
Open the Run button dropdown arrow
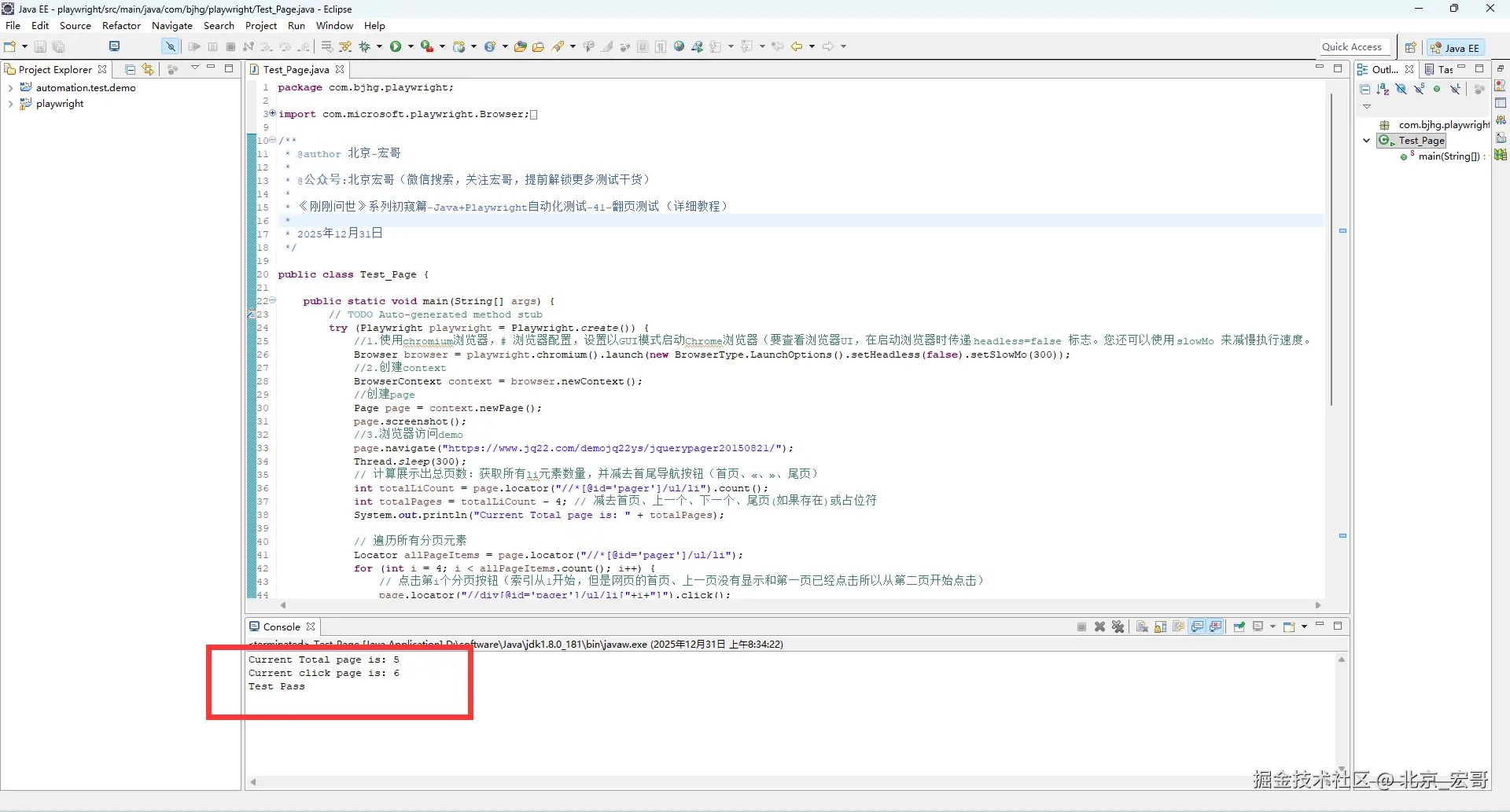(x=411, y=46)
